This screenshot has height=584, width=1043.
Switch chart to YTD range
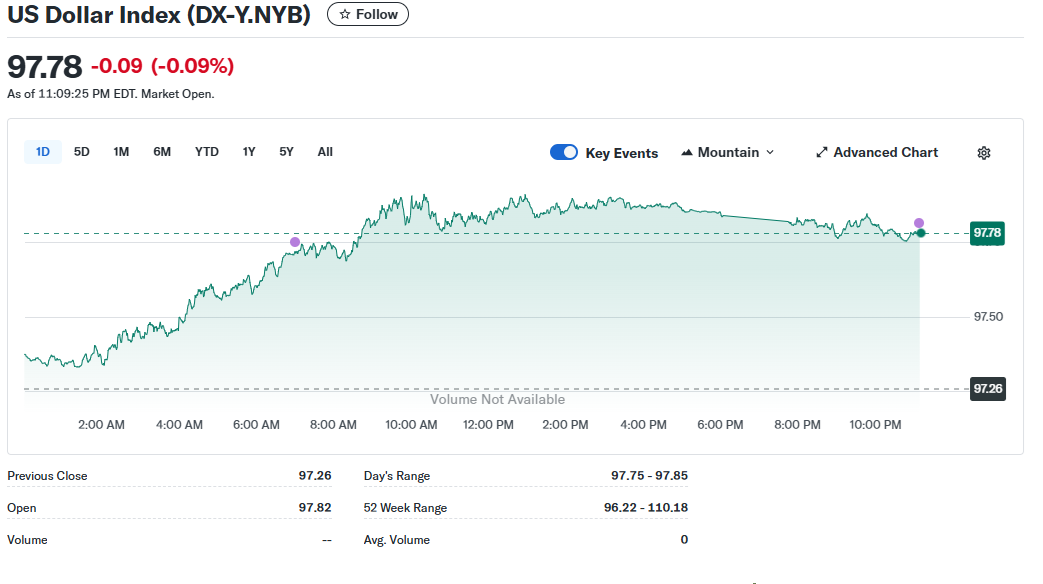point(207,152)
